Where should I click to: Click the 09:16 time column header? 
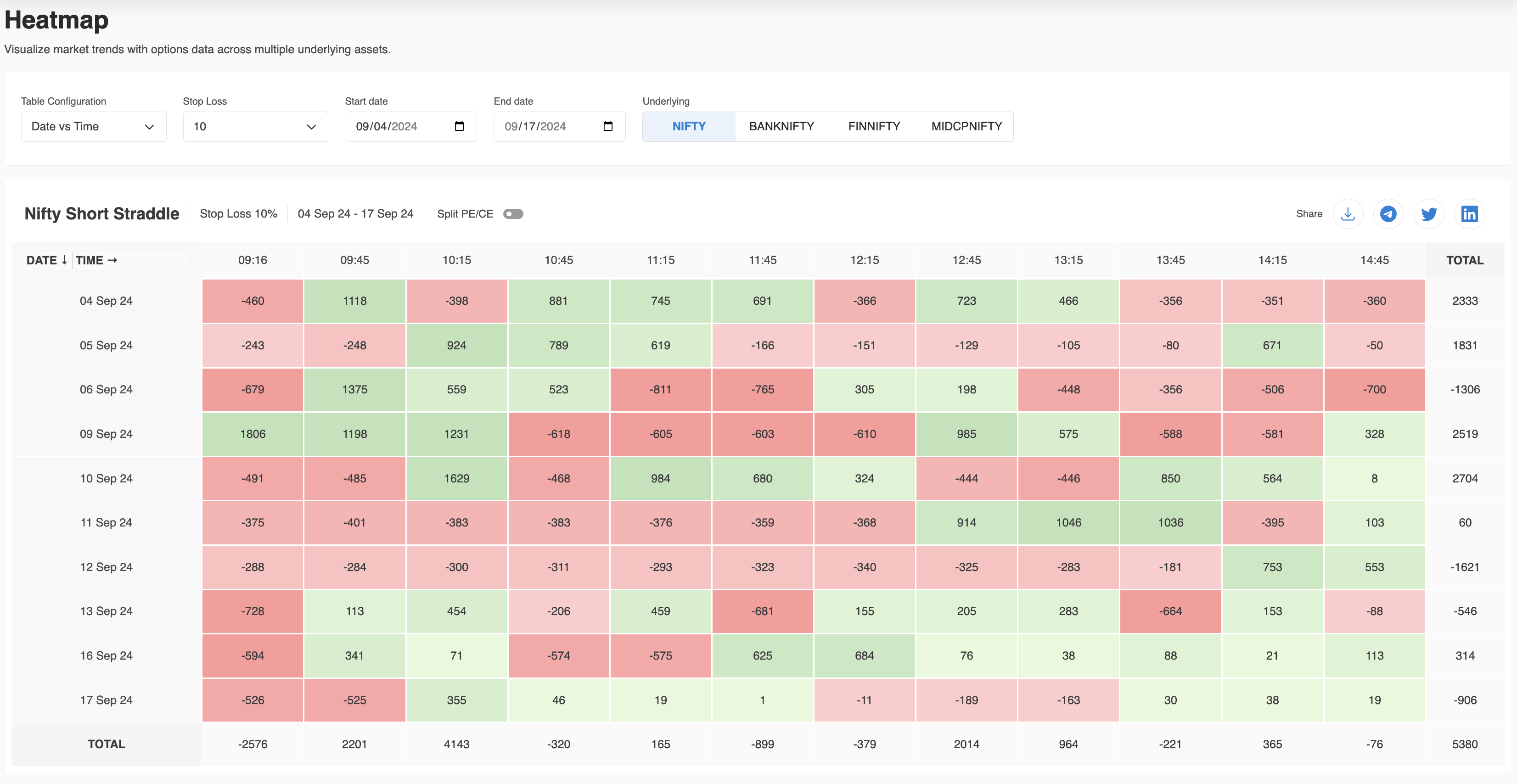coord(253,260)
